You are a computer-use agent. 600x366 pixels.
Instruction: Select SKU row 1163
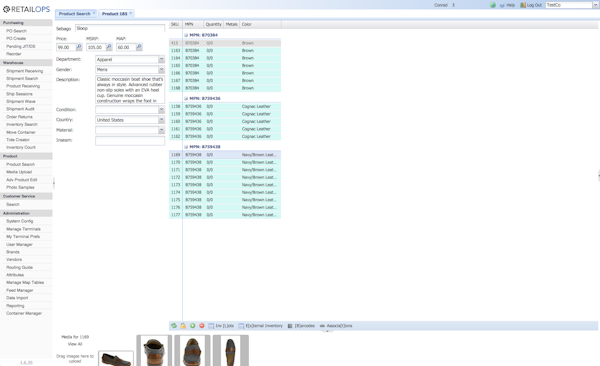[225, 51]
